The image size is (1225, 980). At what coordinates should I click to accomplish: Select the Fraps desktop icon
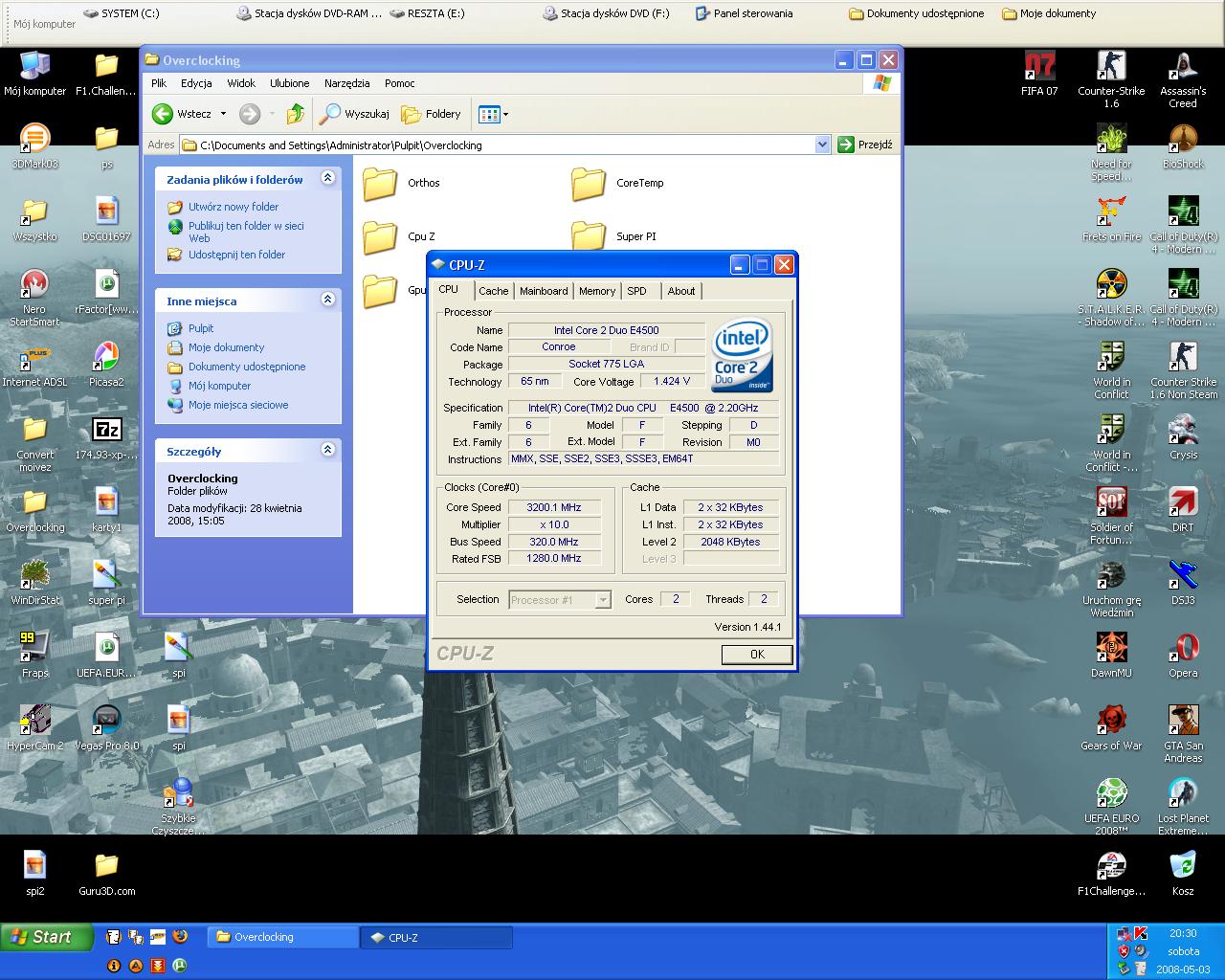click(35, 656)
